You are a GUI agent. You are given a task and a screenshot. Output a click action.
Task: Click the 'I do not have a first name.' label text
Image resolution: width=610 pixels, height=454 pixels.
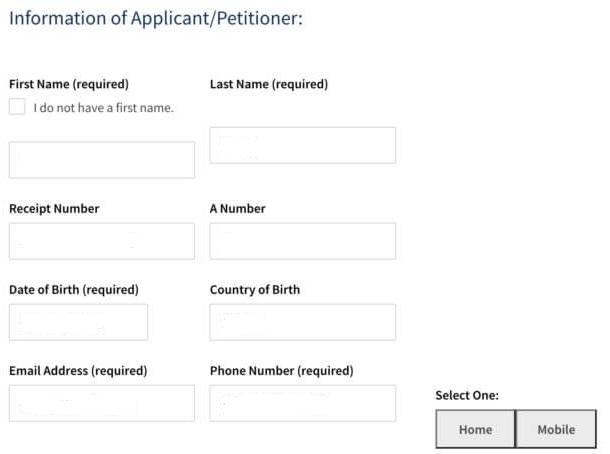(103, 108)
